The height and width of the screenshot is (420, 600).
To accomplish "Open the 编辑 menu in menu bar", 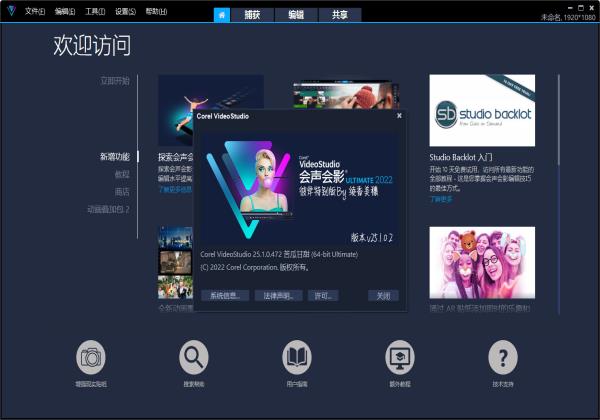I will pos(65,11).
